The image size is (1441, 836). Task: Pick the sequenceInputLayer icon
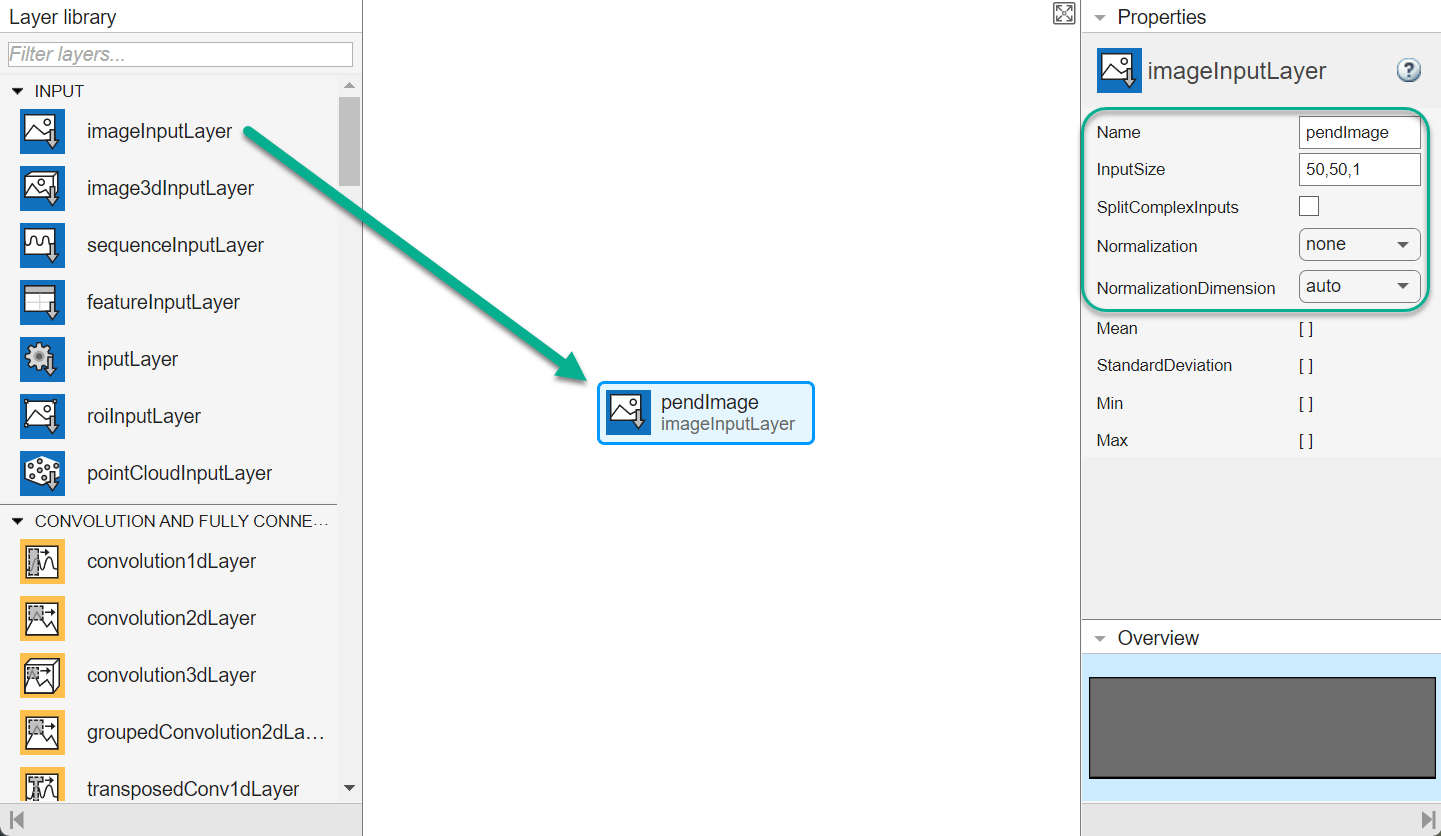[42, 245]
